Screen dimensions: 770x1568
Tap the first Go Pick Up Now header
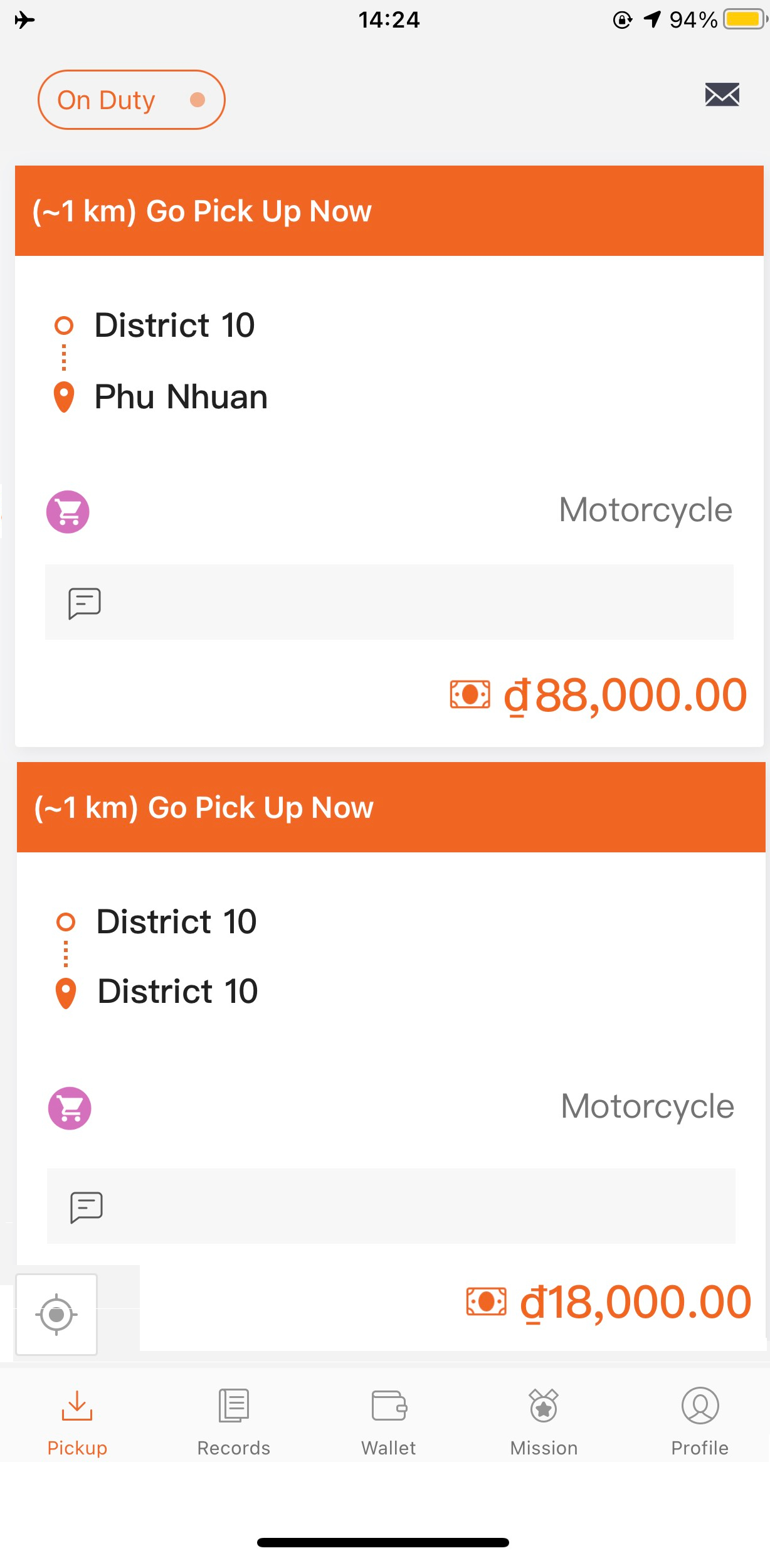389,211
